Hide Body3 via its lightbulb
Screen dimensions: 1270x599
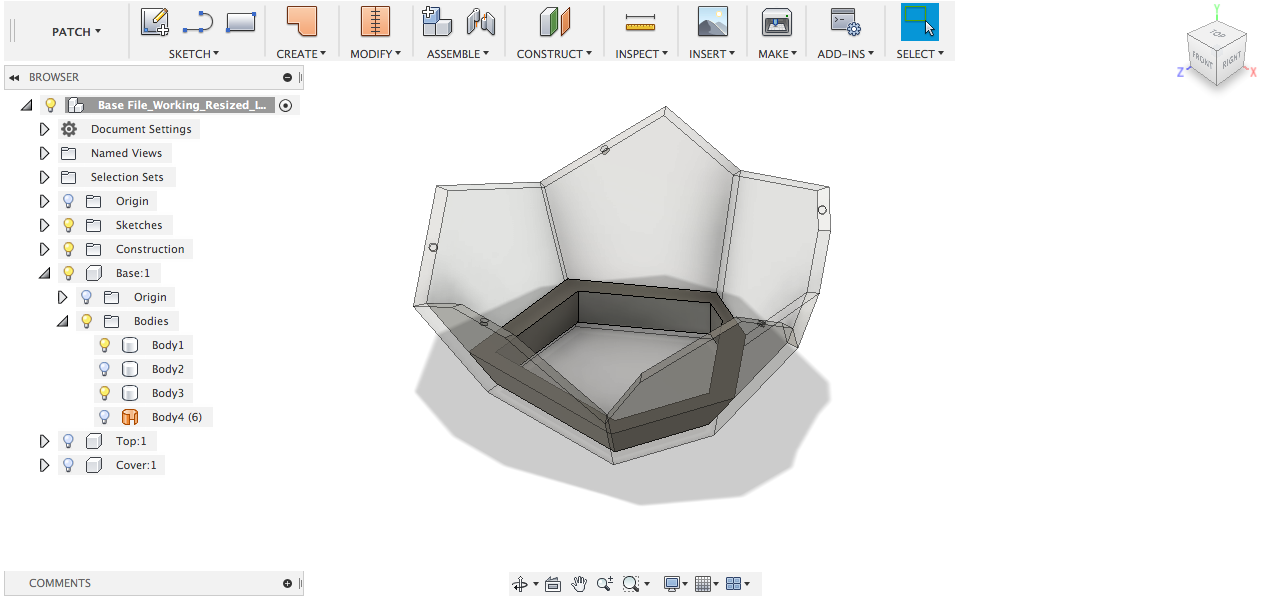(104, 393)
